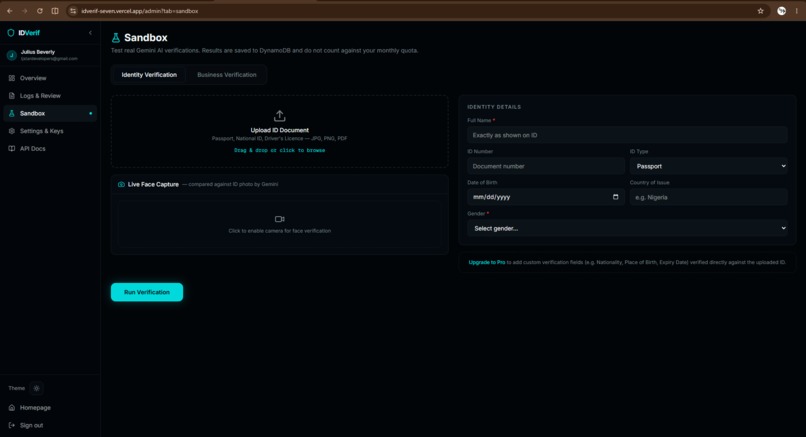View site information icon in address bar
Image resolution: width=806 pixels, height=437 pixels.
73,11
